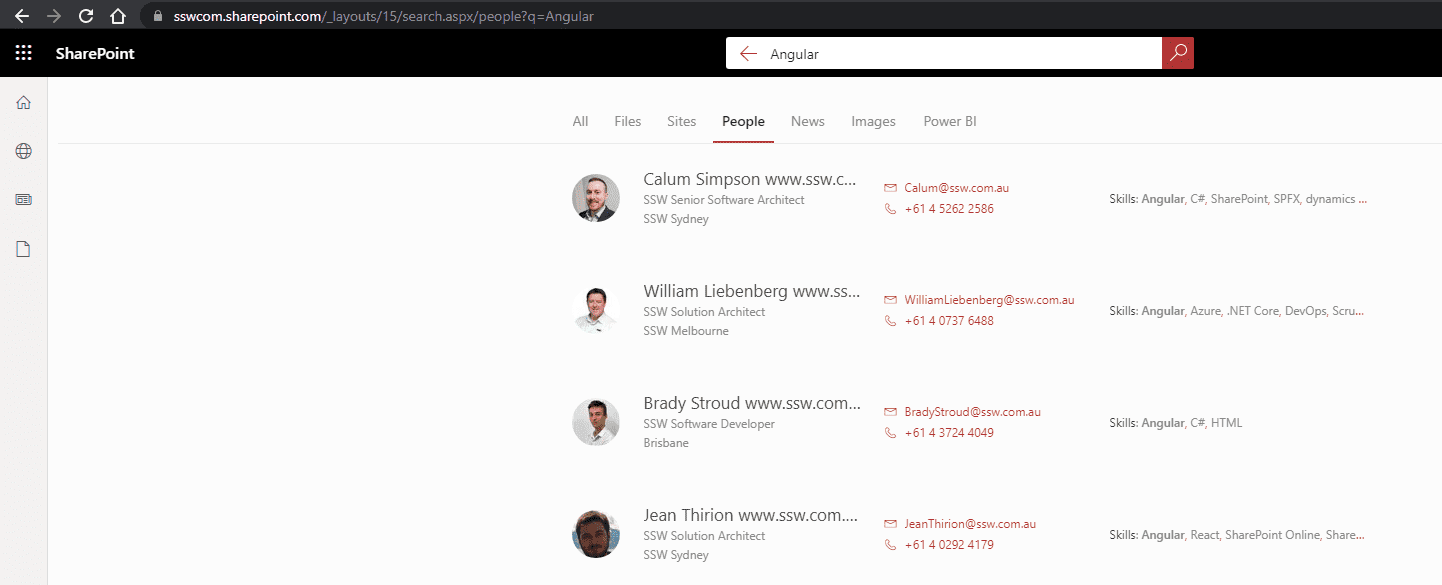This screenshot has width=1442, height=585.
Task: Go back using browser back arrow
Action: [x=22, y=16]
